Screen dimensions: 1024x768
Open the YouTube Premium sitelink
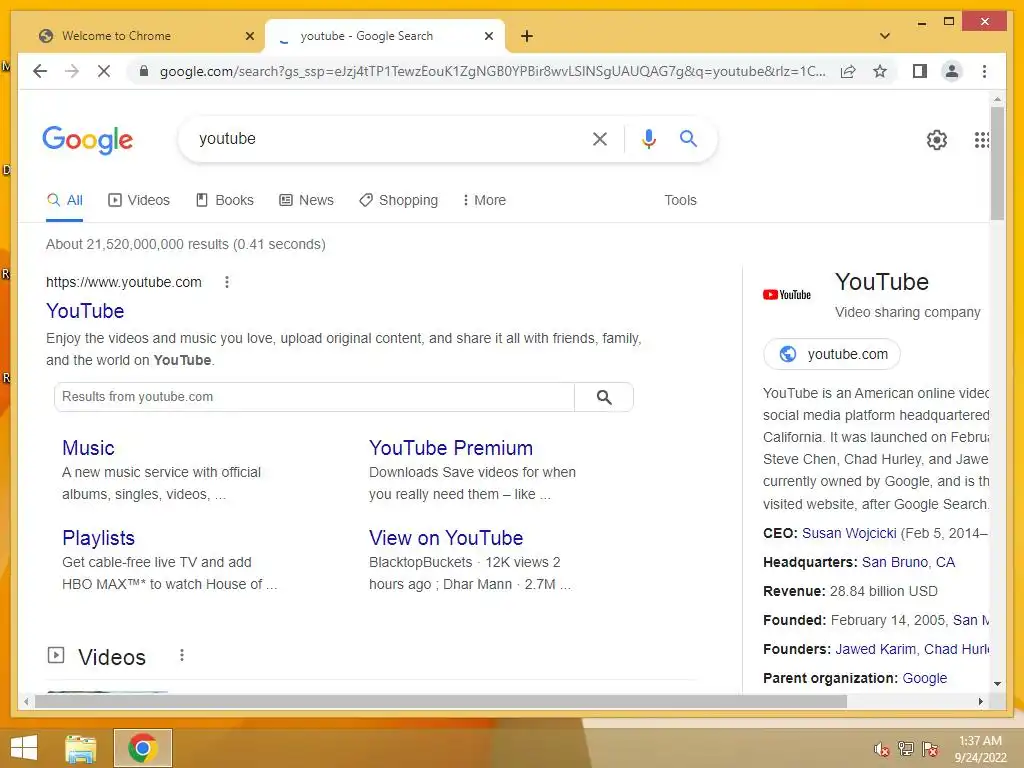451,448
